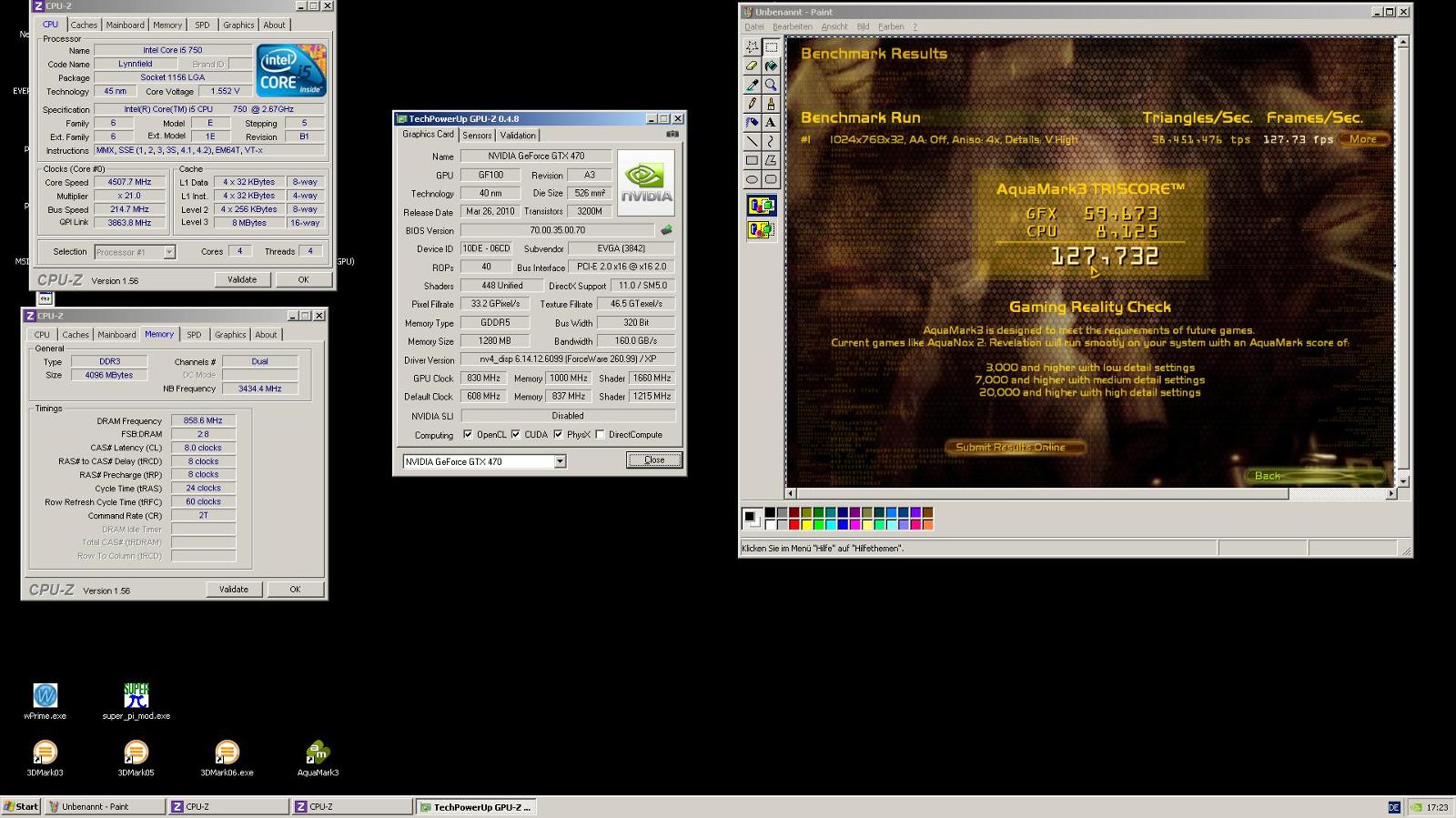The width and height of the screenshot is (1456, 818).
Task: Choose the Brush tool in Paint
Action: 771,104
